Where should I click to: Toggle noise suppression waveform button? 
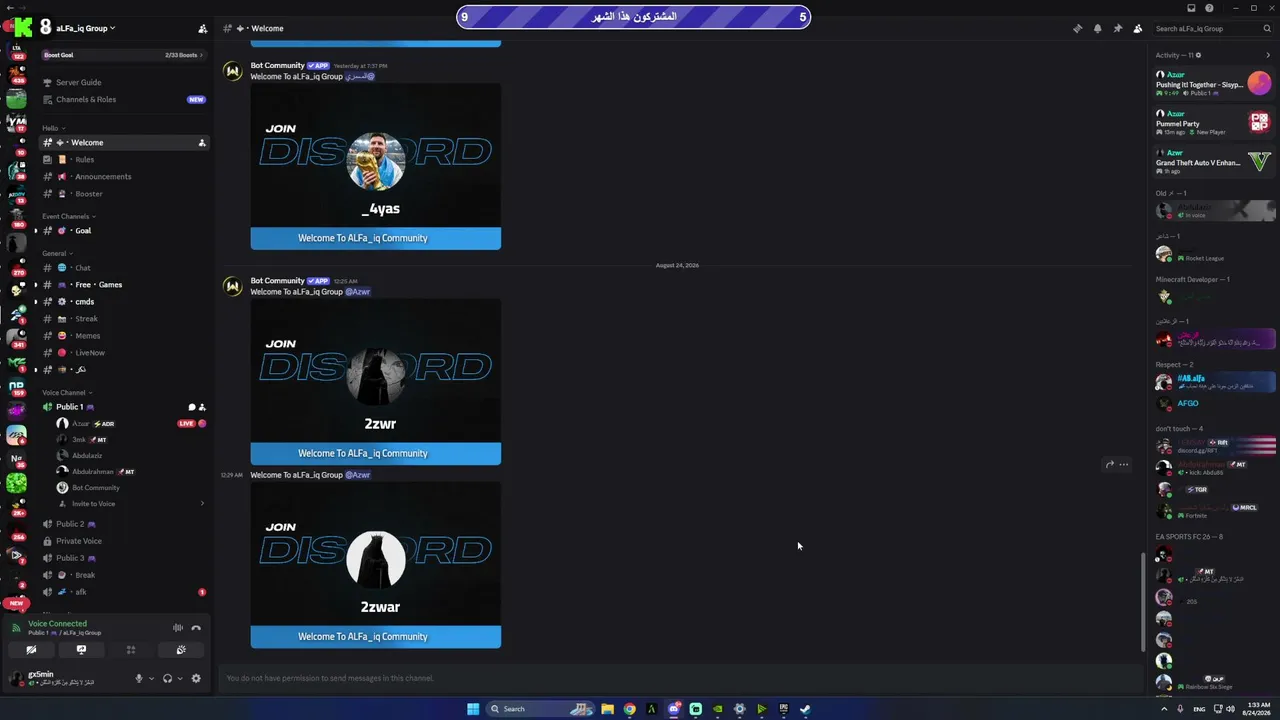[178, 628]
